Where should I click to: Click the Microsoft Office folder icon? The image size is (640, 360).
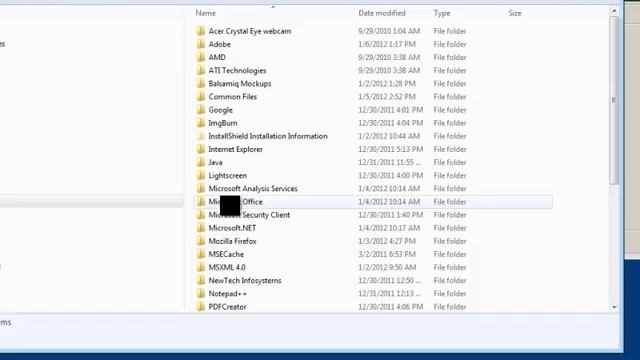[200, 202]
